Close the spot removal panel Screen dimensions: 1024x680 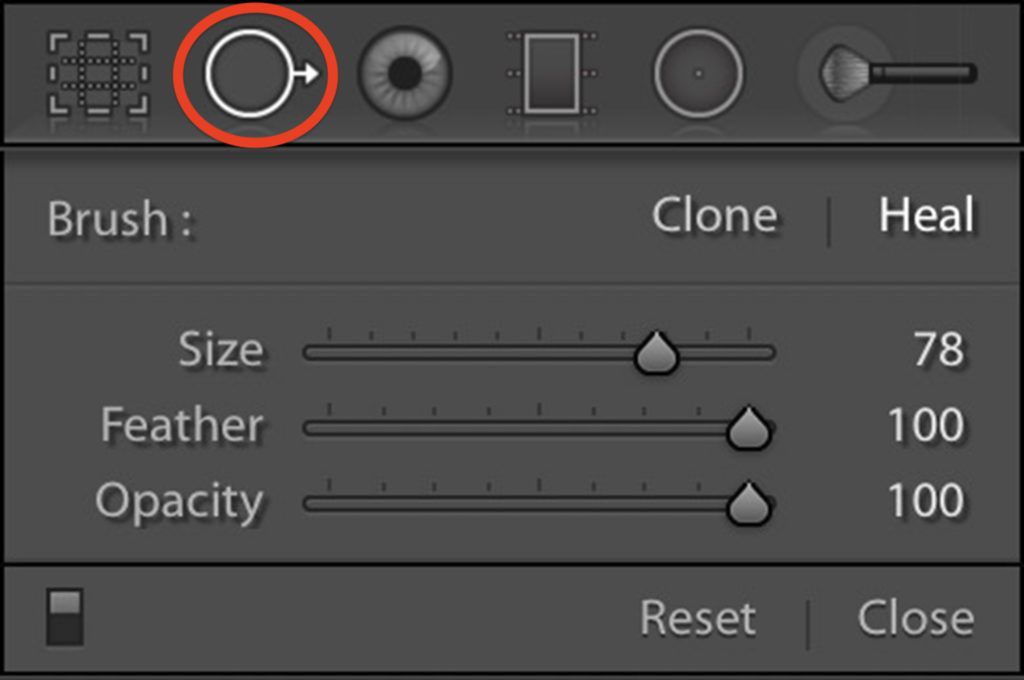click(x=915, y=619)
